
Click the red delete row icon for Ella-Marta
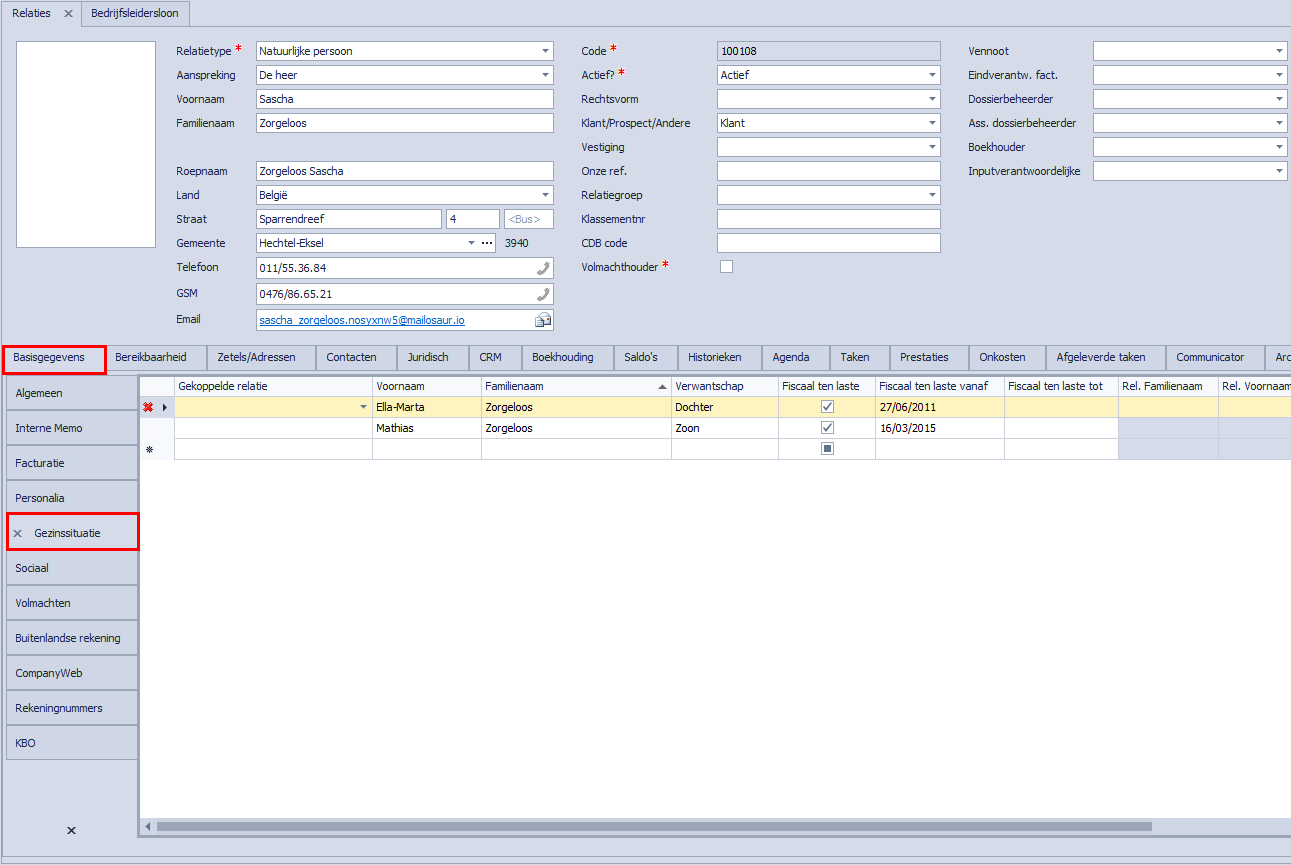pyautogui.click(x=148, y=407)
